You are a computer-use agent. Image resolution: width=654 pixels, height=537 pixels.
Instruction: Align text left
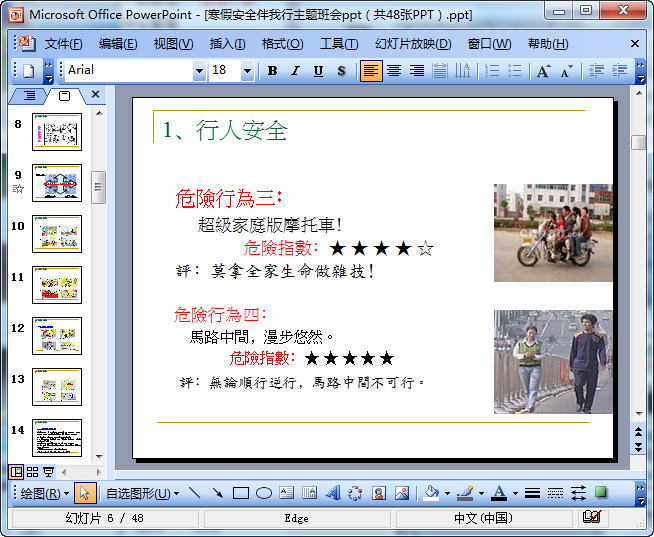point(371,71)
